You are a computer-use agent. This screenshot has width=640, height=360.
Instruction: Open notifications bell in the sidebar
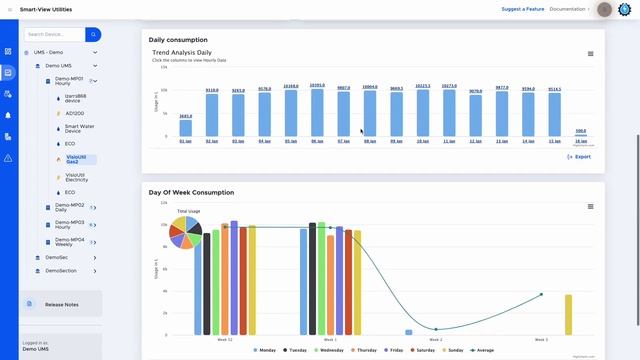pyautogui.click(x=8, y=116)
